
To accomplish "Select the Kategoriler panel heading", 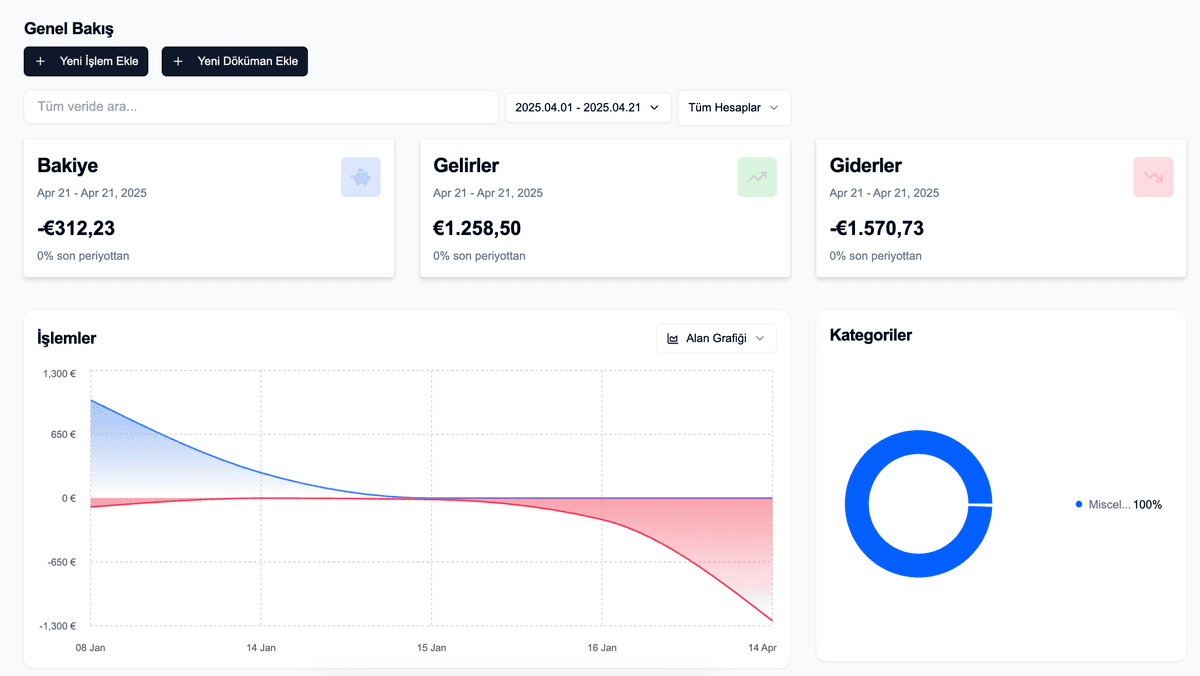I will click(870, 335).
